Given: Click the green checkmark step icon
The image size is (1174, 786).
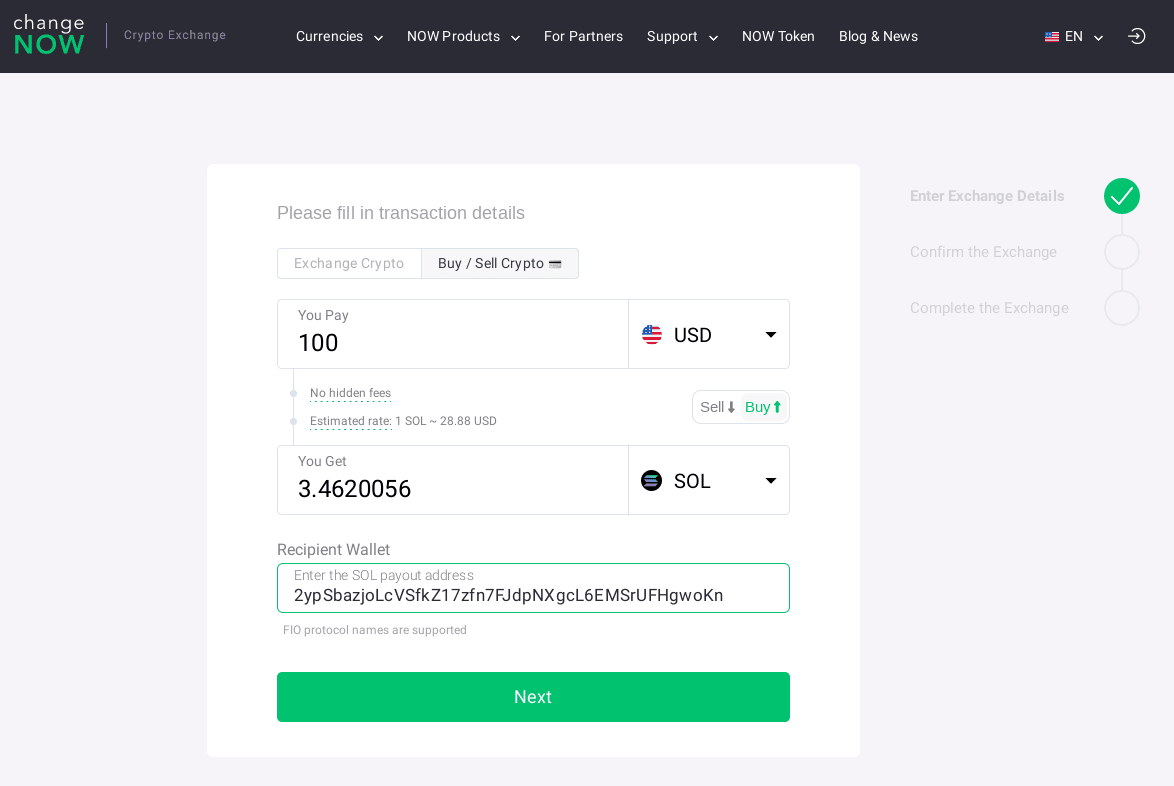Looking at the screenshot, I should click(x=1122, y=196).
